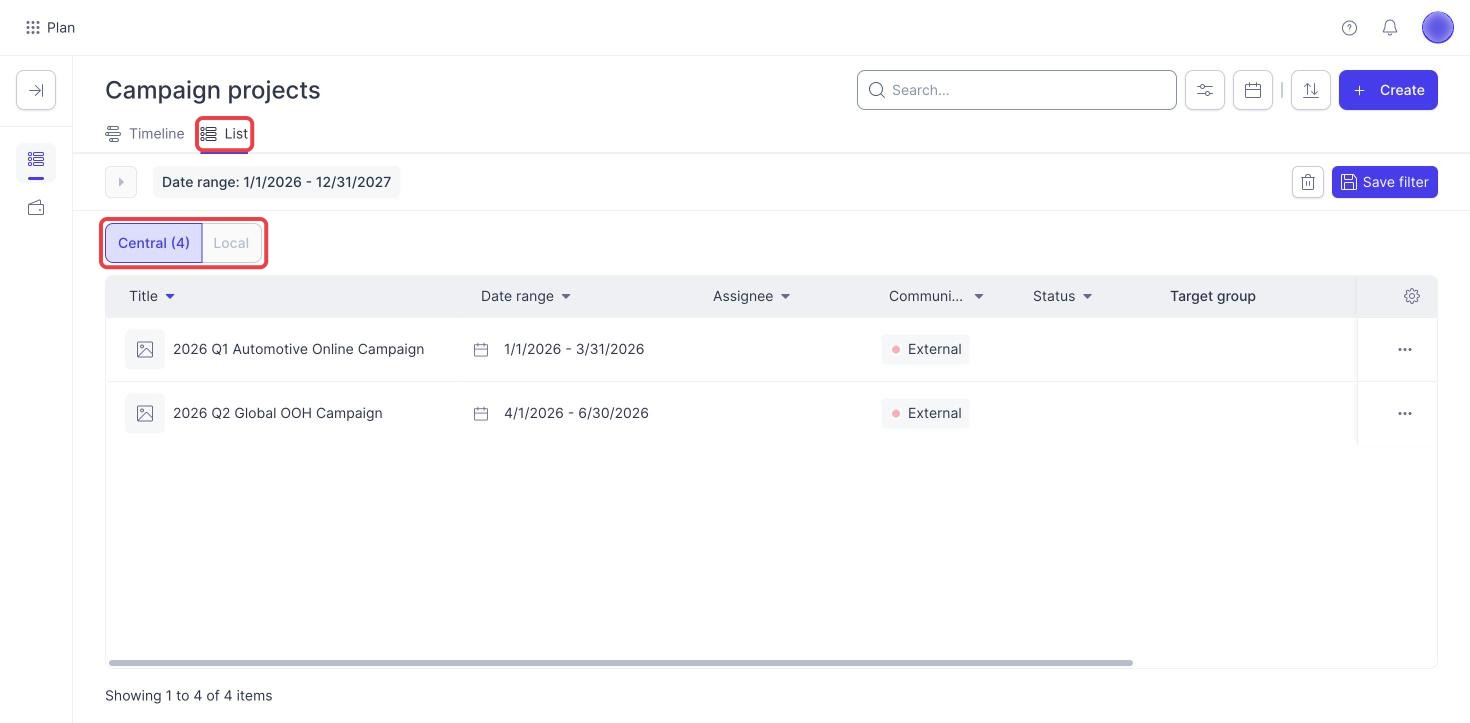Switch to the Timeline tab
The width and height of the screenshot is (1470, 723).
pyautogui.click(x=145, y=133)
